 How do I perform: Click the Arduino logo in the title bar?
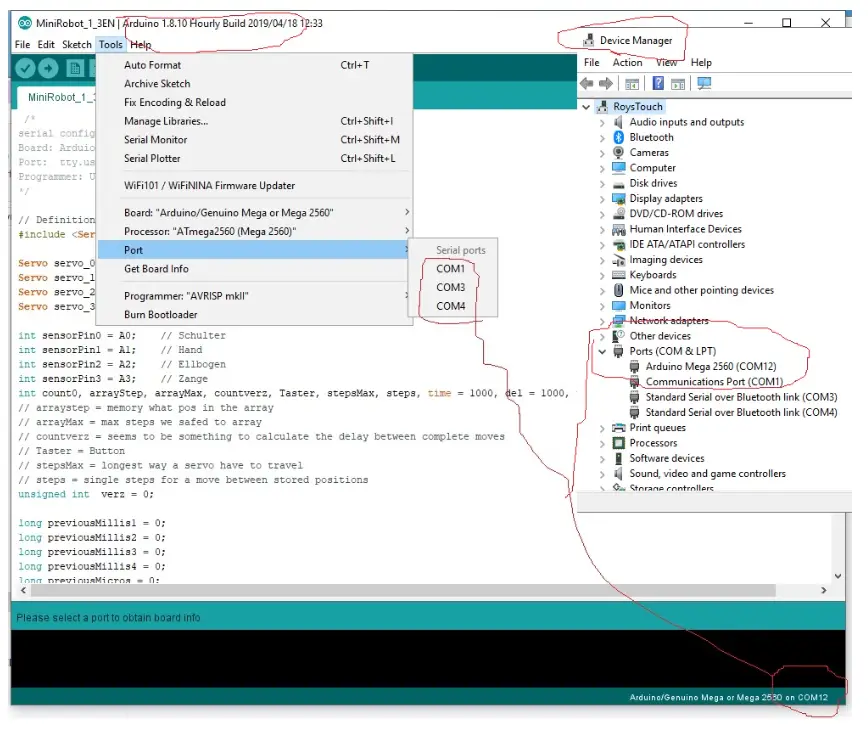click(25, 23)
